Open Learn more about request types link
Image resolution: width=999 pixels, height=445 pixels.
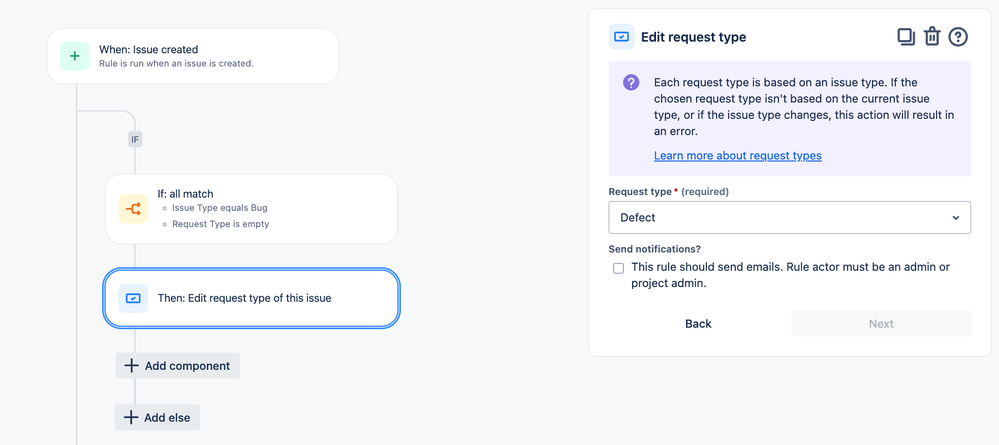pos(738,156)
